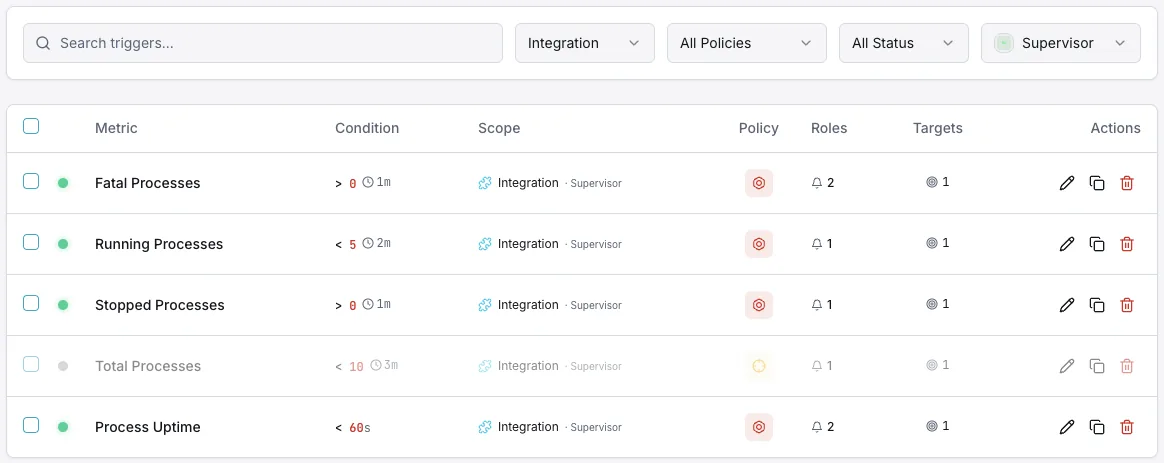Delete the Running Processes trigger
1164x463 pixels.
click(x=1127, y=244)
